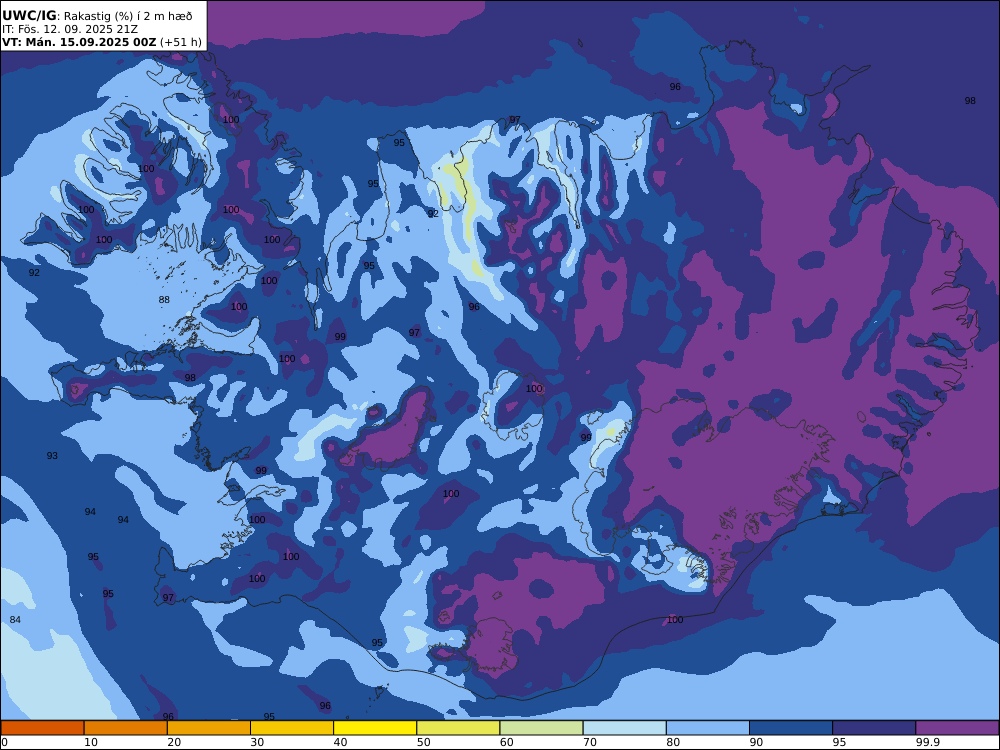Click the light blue 80–90 legend swatch

click(x=708, y=728)
